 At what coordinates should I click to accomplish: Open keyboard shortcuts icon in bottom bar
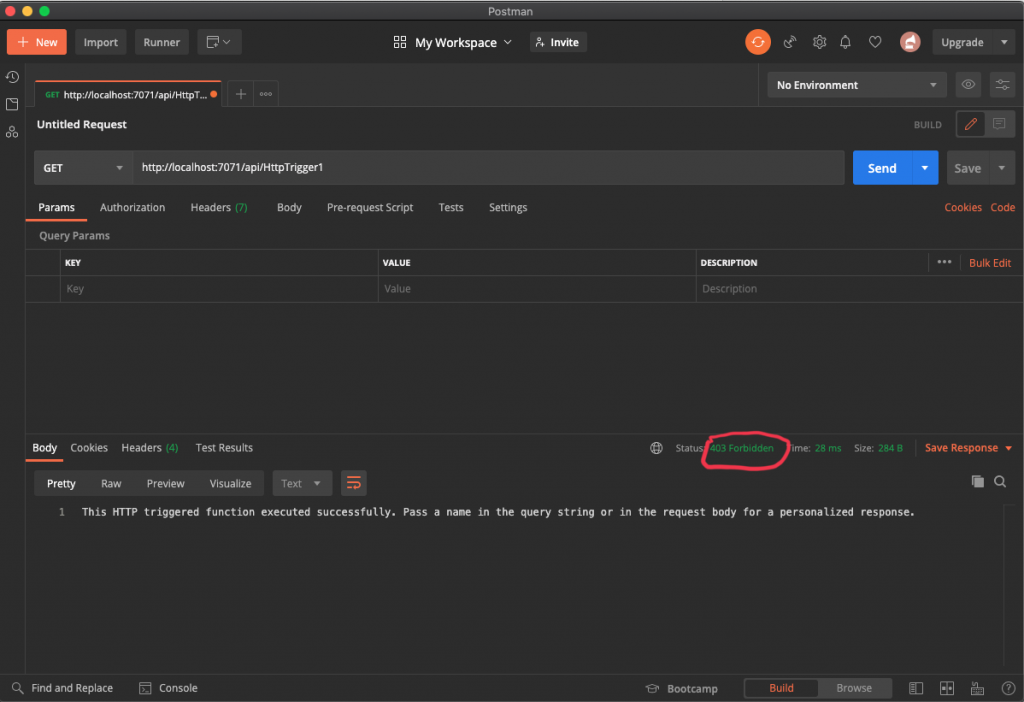click(x=978, y=688)
